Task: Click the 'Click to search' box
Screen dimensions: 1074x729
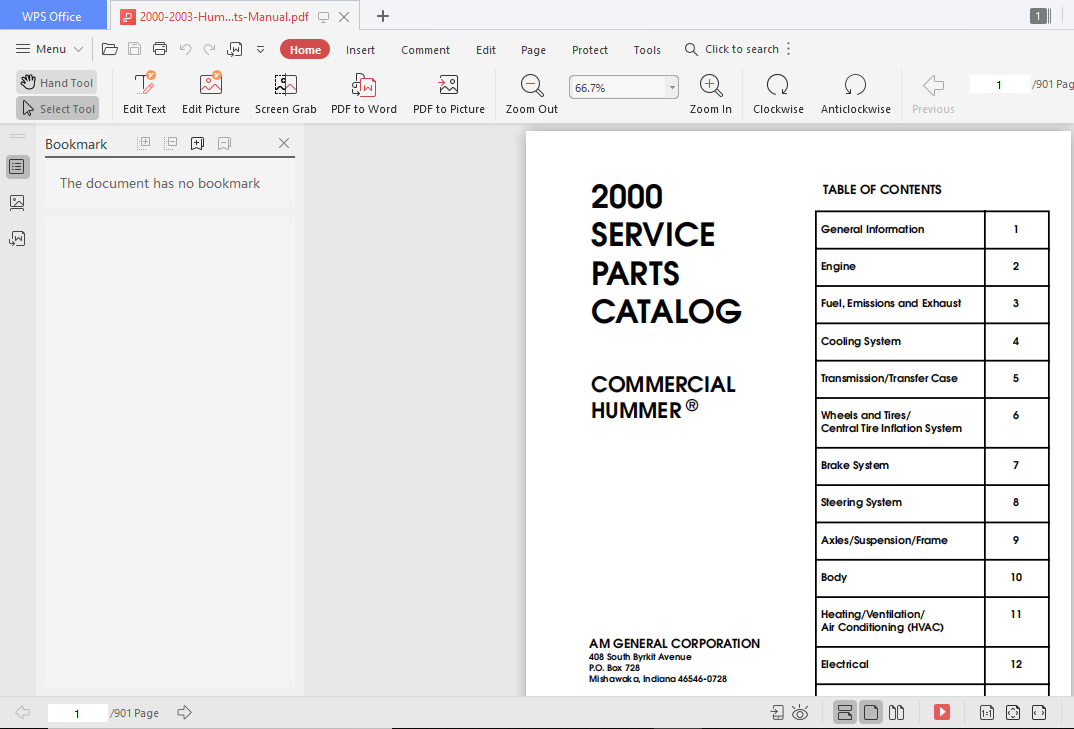Action: (732, 49)
